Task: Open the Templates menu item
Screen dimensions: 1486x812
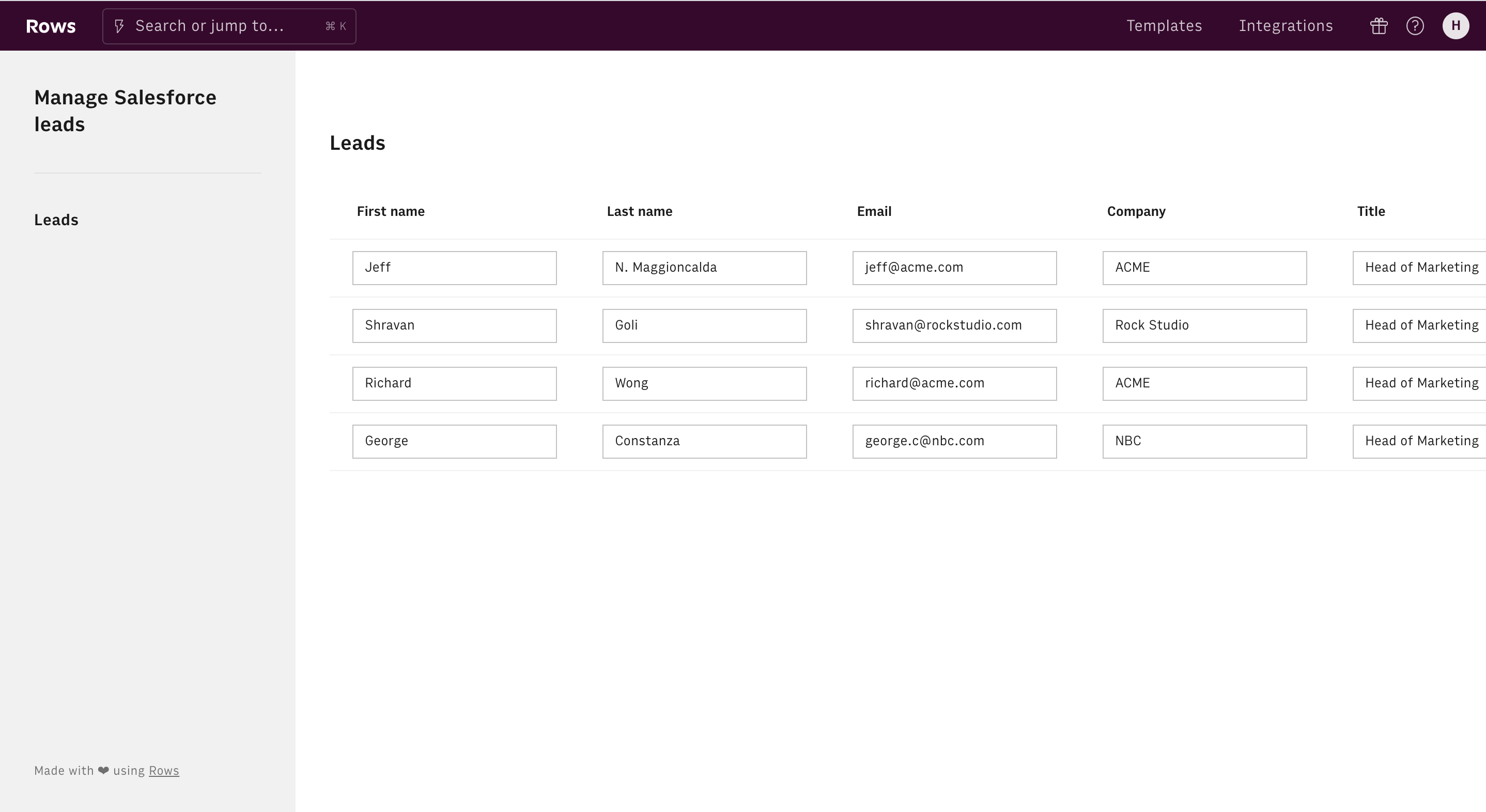Action: [x=1164, y=26]
